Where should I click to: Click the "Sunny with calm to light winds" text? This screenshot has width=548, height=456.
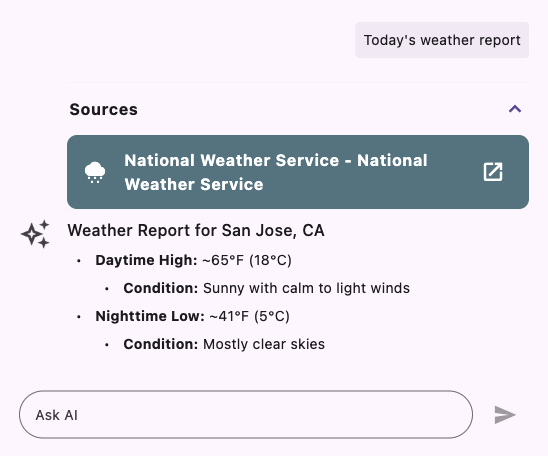coord(307,288)
